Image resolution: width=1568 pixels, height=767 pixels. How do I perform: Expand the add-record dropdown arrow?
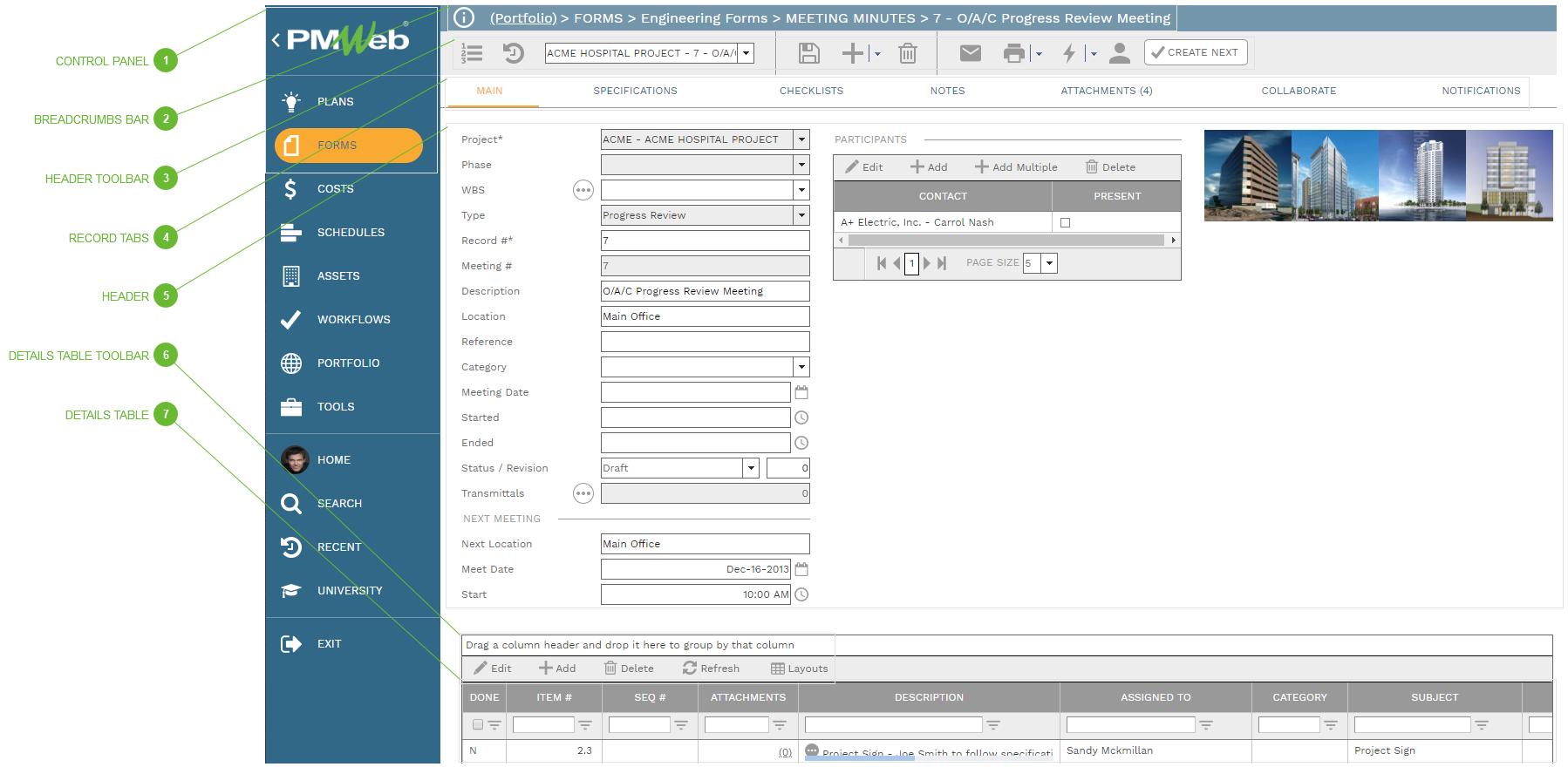click(x=877, y=54)
